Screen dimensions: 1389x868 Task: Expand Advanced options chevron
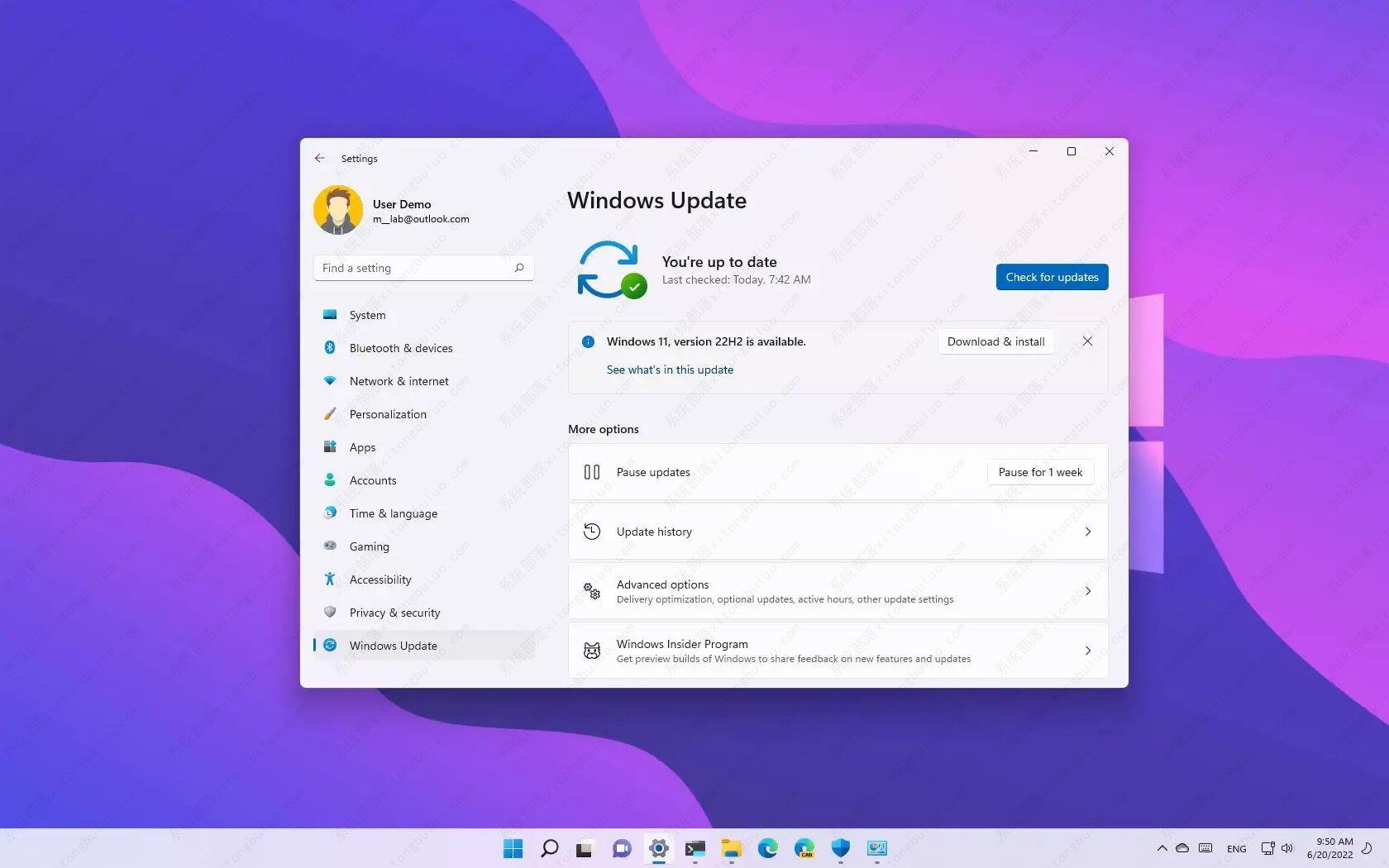[x=1087, y=591]
